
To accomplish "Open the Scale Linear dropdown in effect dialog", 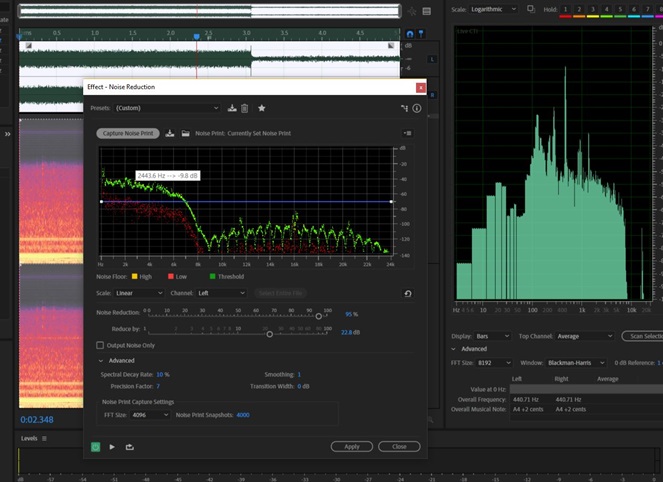I will 139,293.
